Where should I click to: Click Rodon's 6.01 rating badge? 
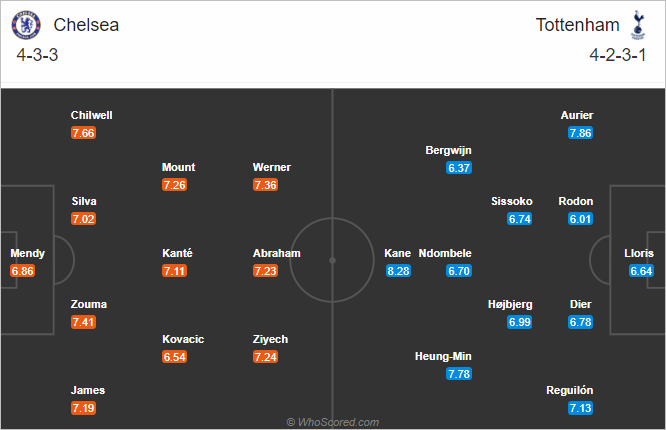(580, 219)
